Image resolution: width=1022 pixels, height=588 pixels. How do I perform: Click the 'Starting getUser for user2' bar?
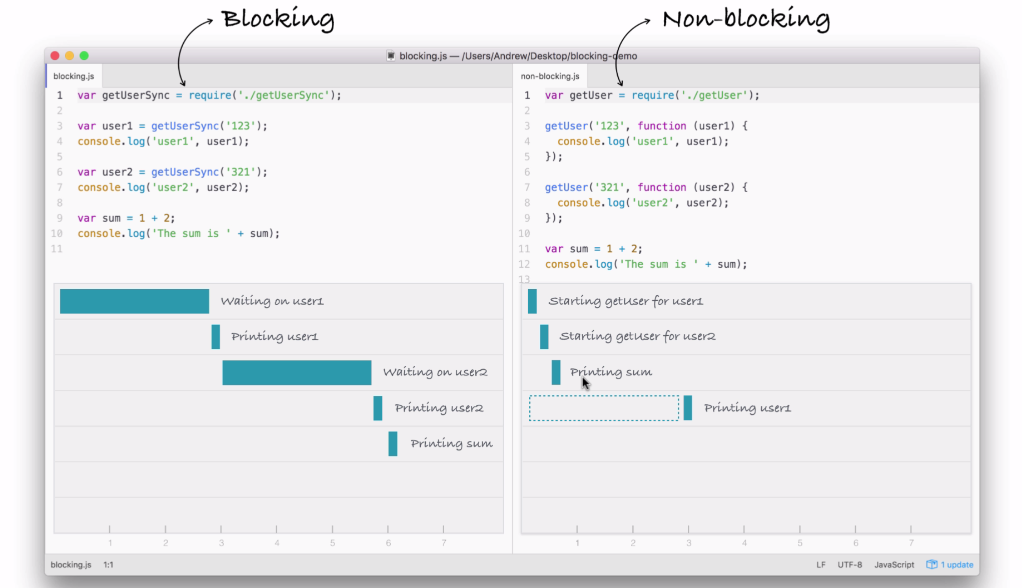544,336
